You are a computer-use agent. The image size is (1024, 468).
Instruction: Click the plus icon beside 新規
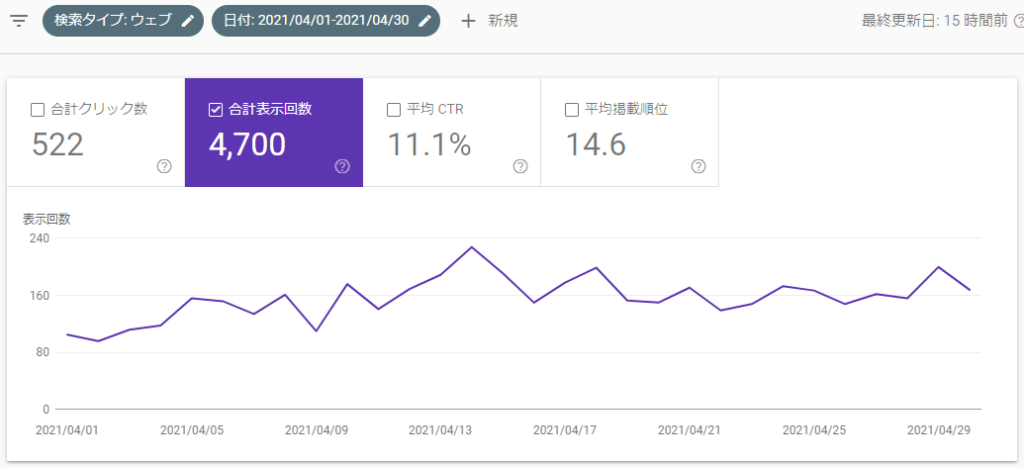pos(468,21)
